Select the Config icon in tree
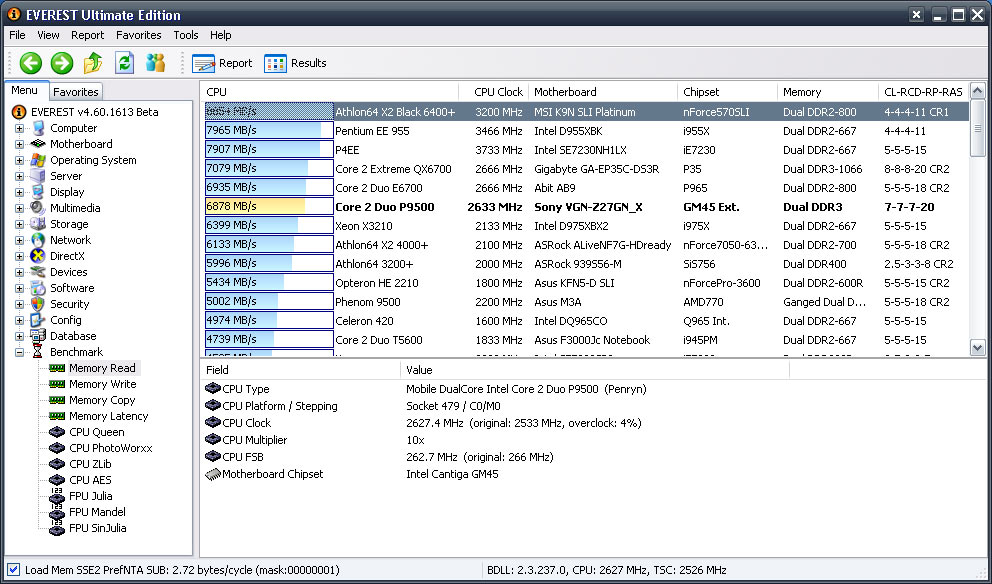The image size is (992, 584). (x=37, y=320)
